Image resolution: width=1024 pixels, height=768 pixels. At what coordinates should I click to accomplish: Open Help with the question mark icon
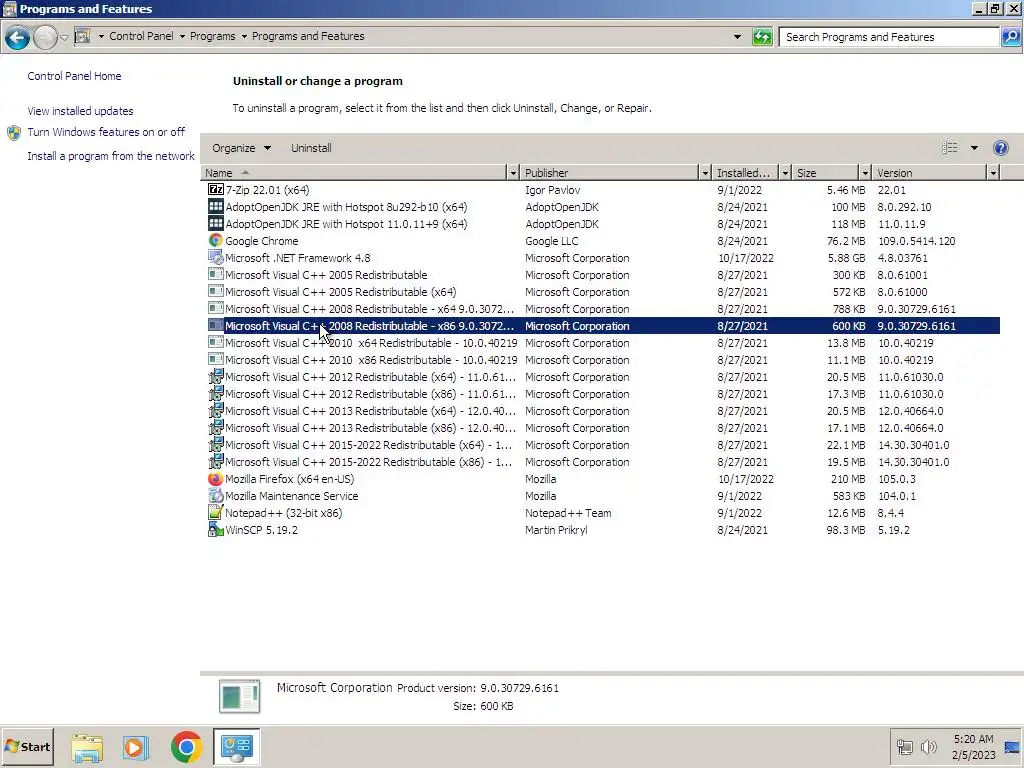point(1000,148)
